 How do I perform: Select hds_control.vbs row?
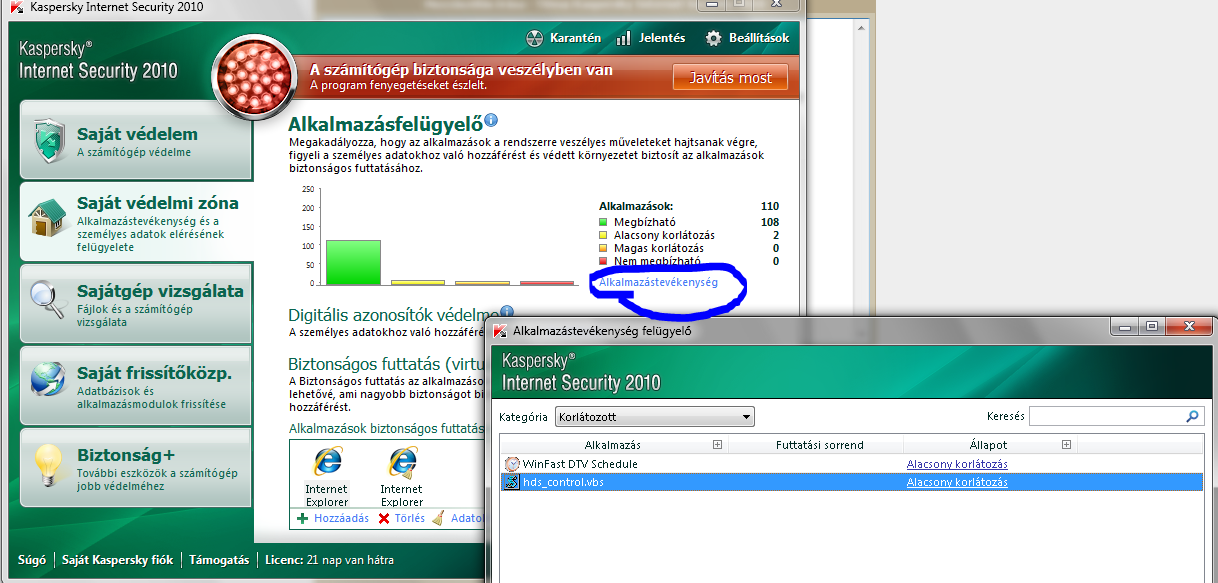tap(850, 482)
